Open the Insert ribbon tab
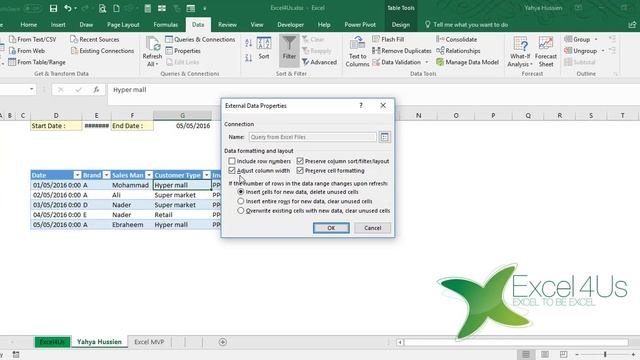This screenshot has height=360, width=640. point(58,24)
